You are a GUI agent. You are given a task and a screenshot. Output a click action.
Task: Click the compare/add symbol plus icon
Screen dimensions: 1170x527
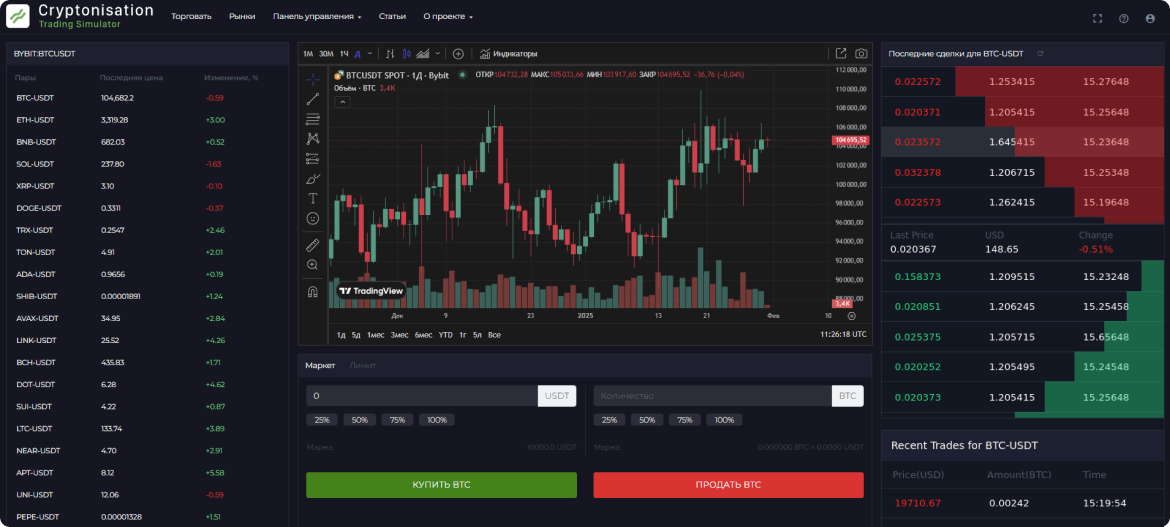point(458,53)
